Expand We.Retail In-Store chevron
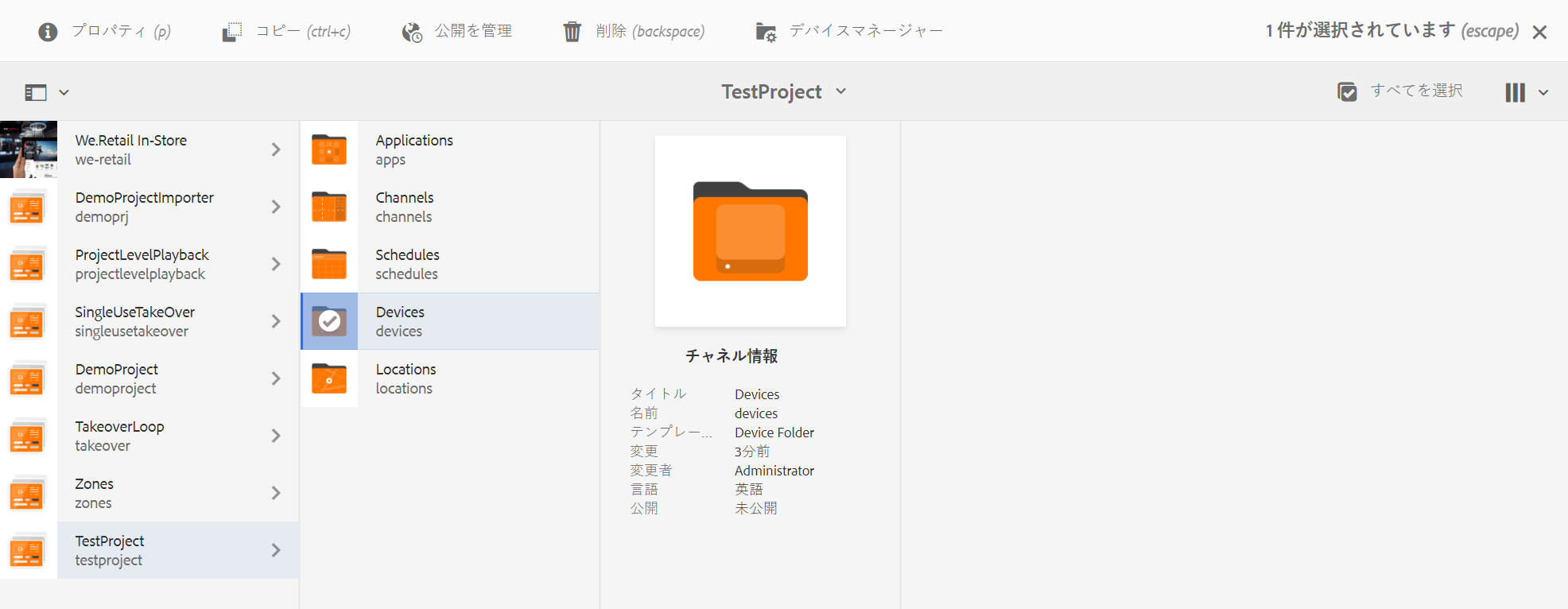Viewport: 1568px width, 609px height. click(276, 149)
